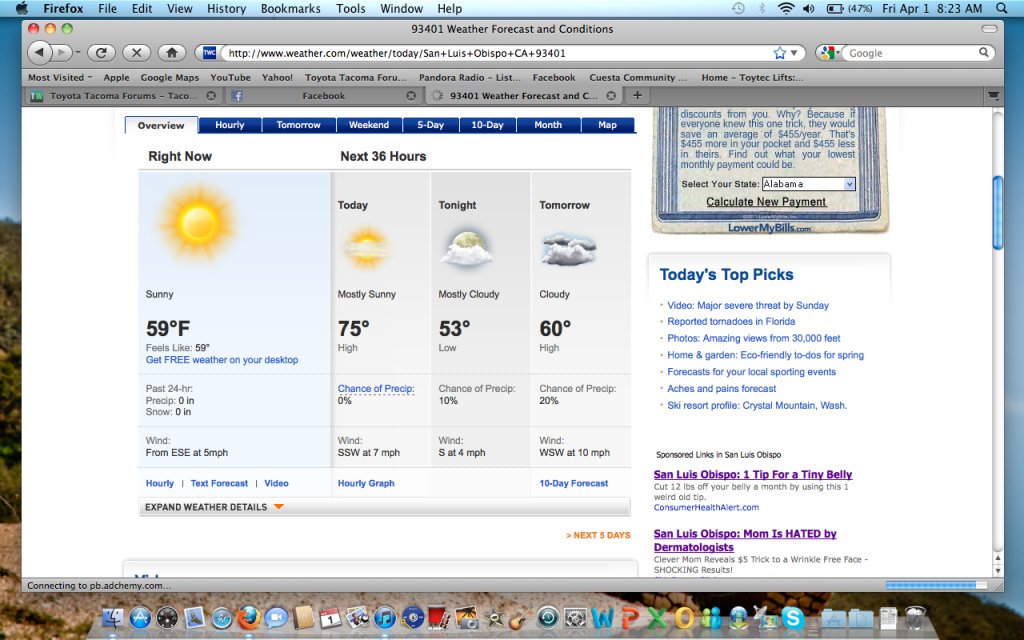Open the Wi-Fi status menu
The height and width of the screenshot is (640, 1024).
coord(786,8)
